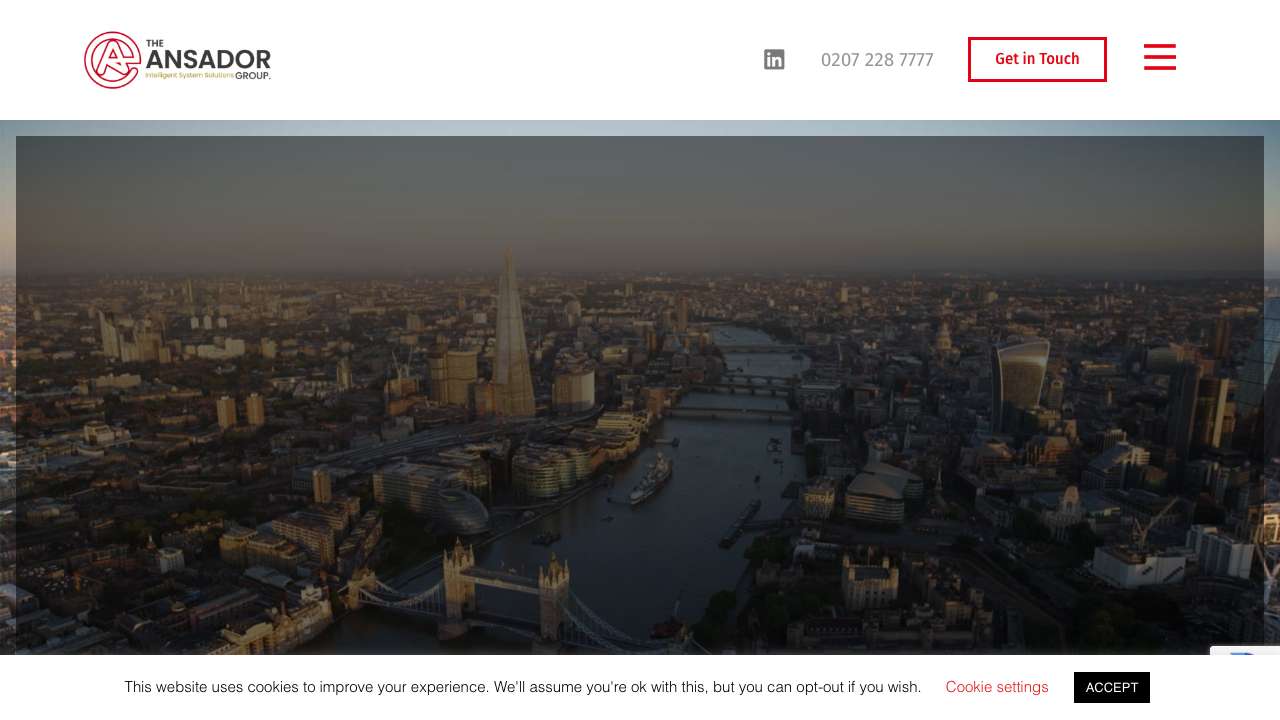Click the GROUP text in the logo
1280x720 pixels.
[x=252, y=75]
